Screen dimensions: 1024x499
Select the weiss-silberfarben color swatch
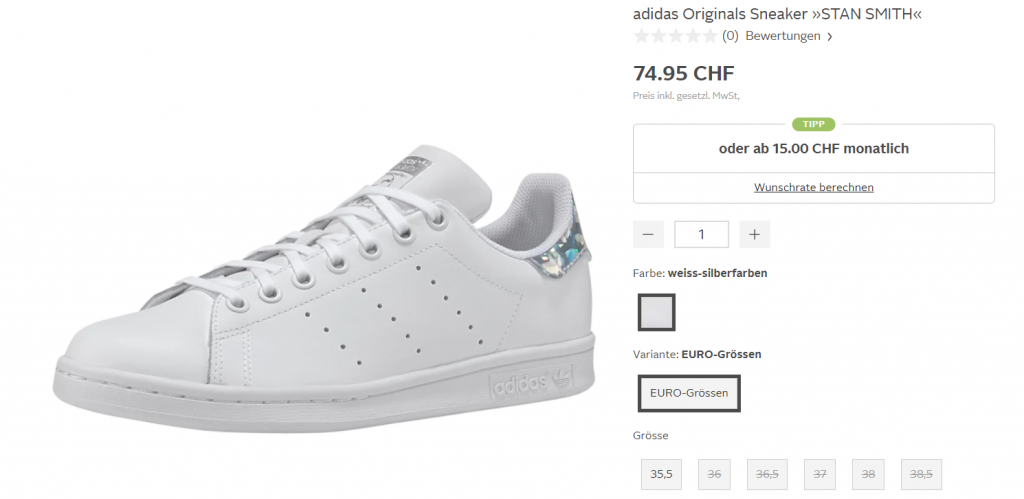[x=657, y=312]
